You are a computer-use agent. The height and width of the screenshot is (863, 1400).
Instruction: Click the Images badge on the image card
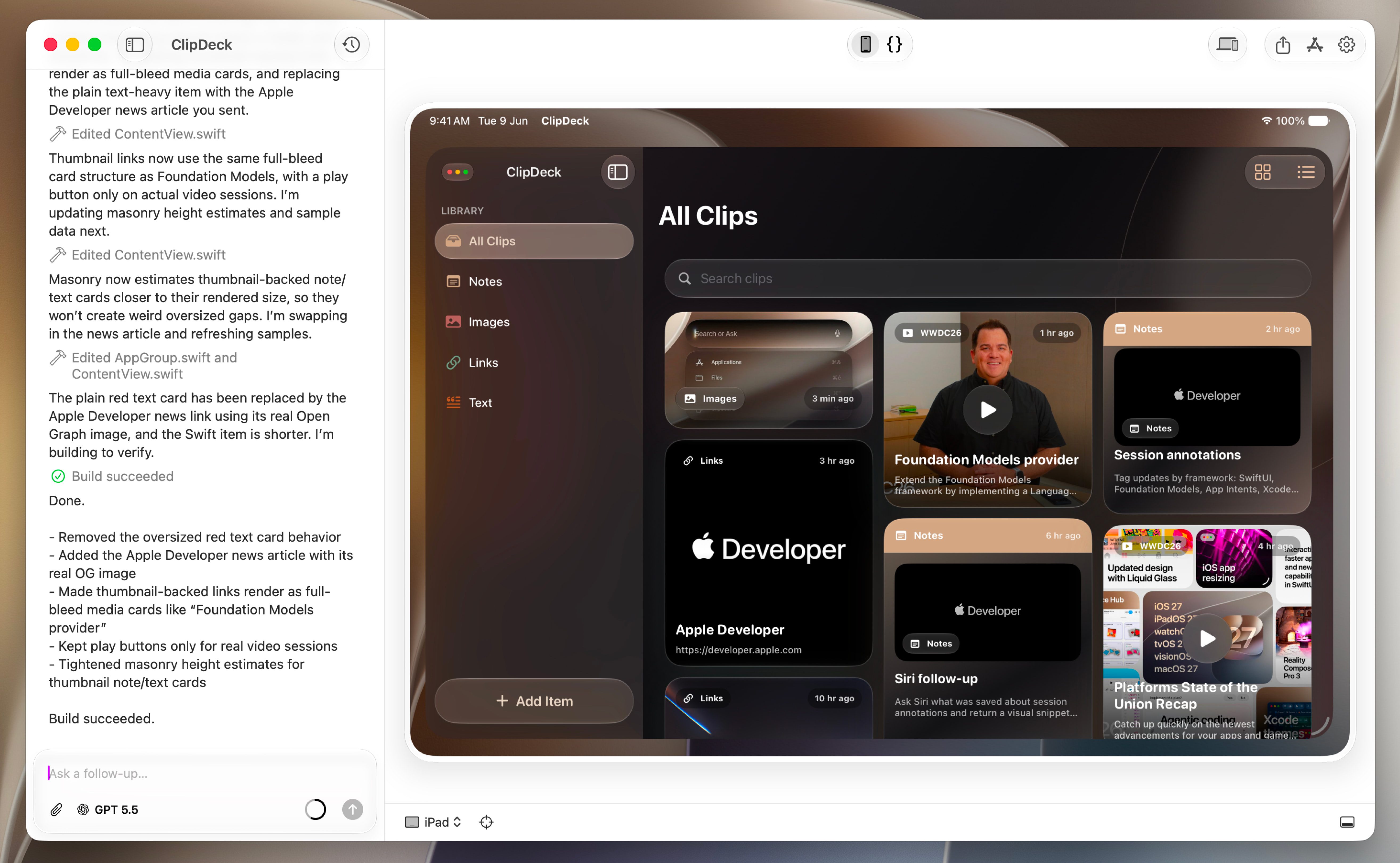coord(711,398)
